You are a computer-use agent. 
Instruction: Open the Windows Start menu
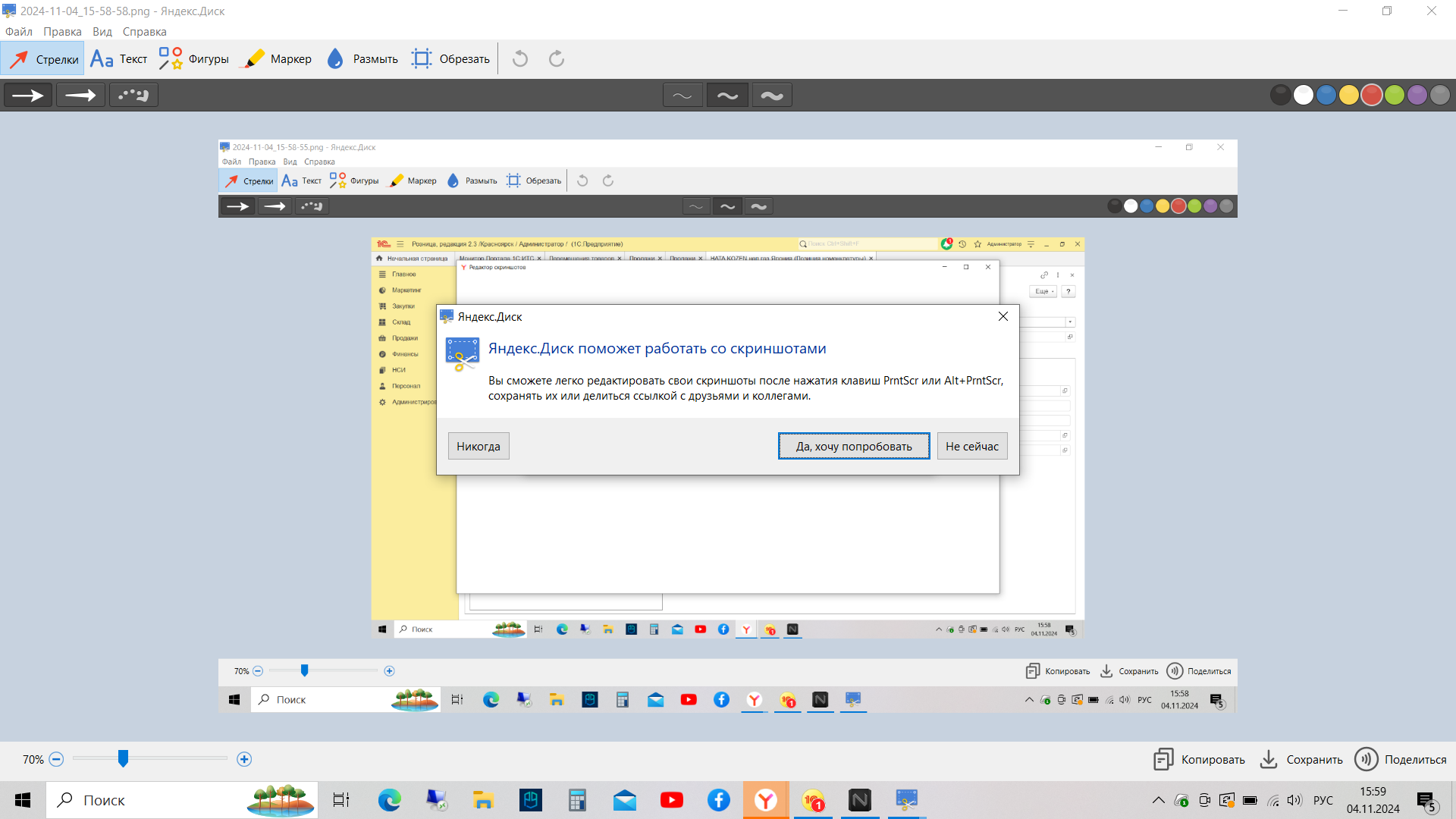click(x=23, y=800)
